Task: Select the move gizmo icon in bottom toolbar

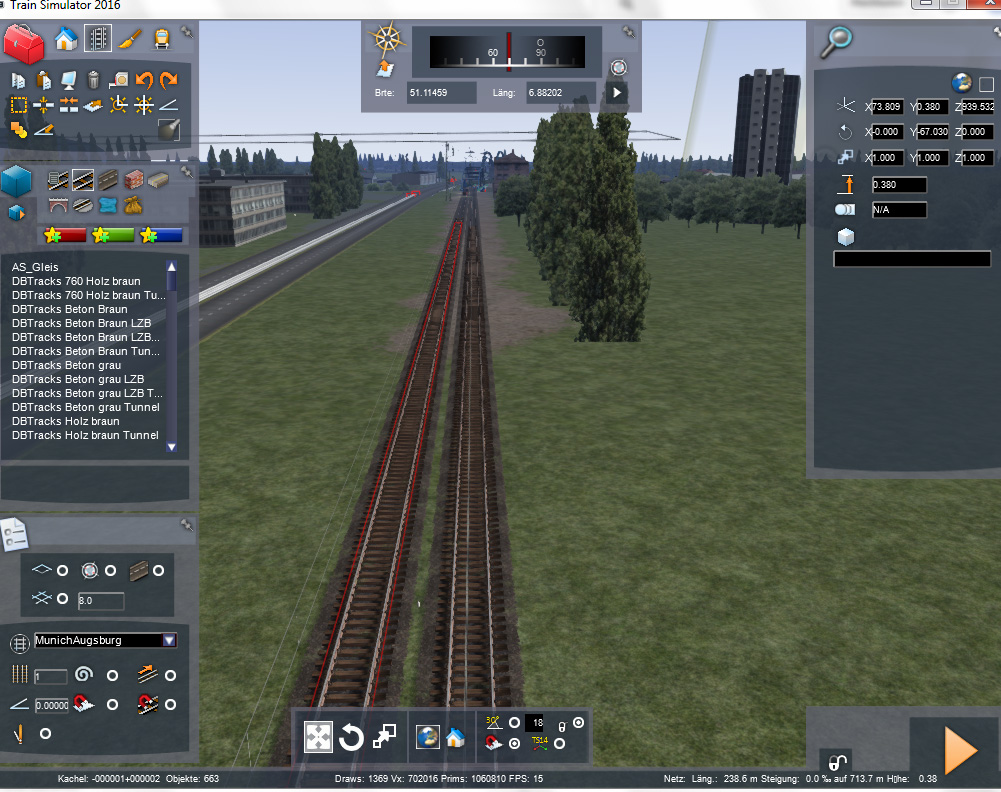Action: (x=318, y=738)
